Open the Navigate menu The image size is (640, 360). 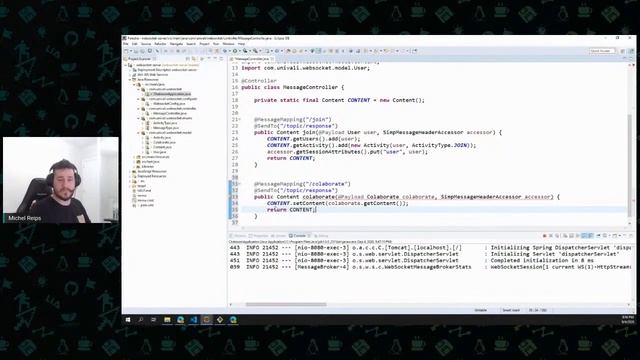176,44
